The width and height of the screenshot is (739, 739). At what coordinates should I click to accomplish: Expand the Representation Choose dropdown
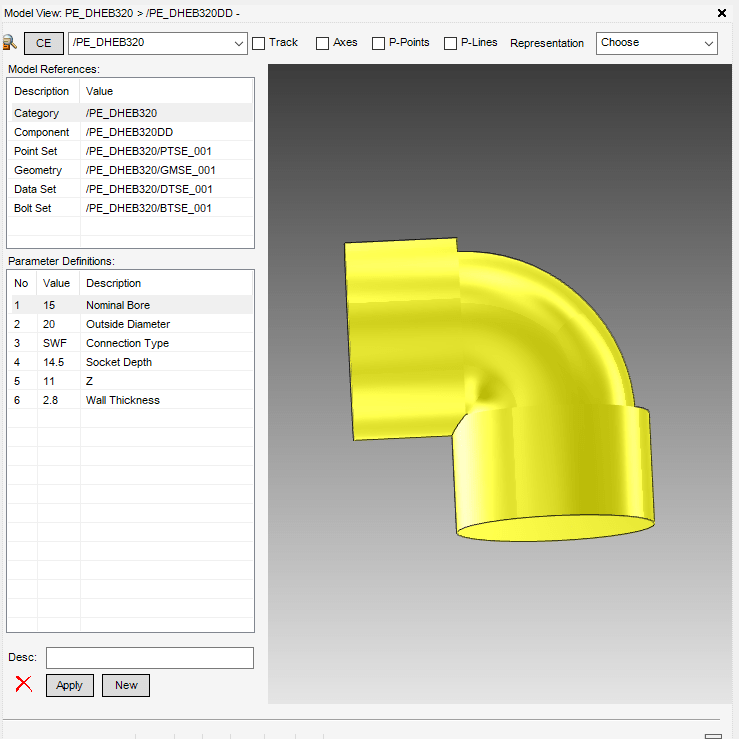click(x=708, y=43)
